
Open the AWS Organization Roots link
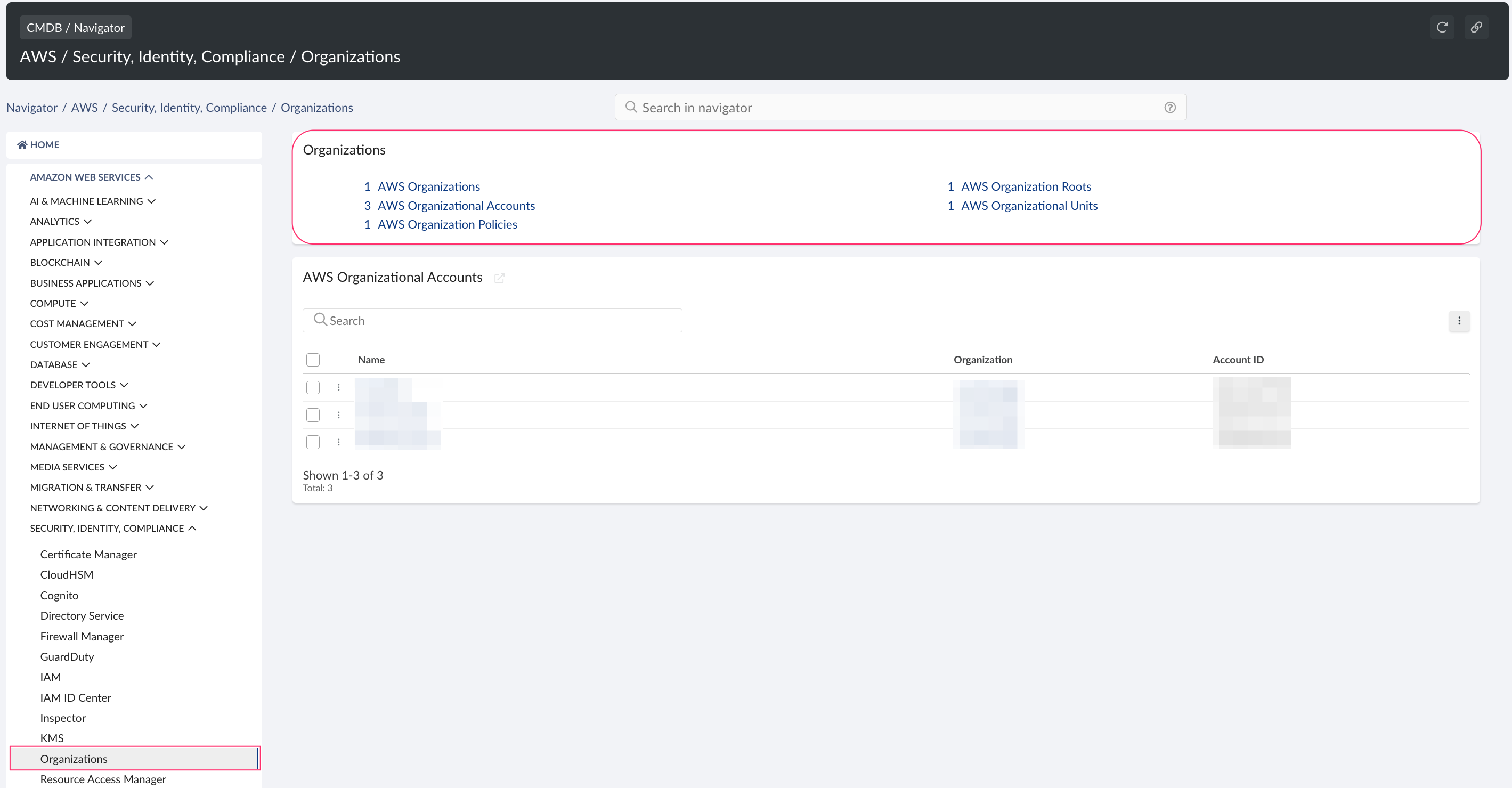(x=1026, y=186)
